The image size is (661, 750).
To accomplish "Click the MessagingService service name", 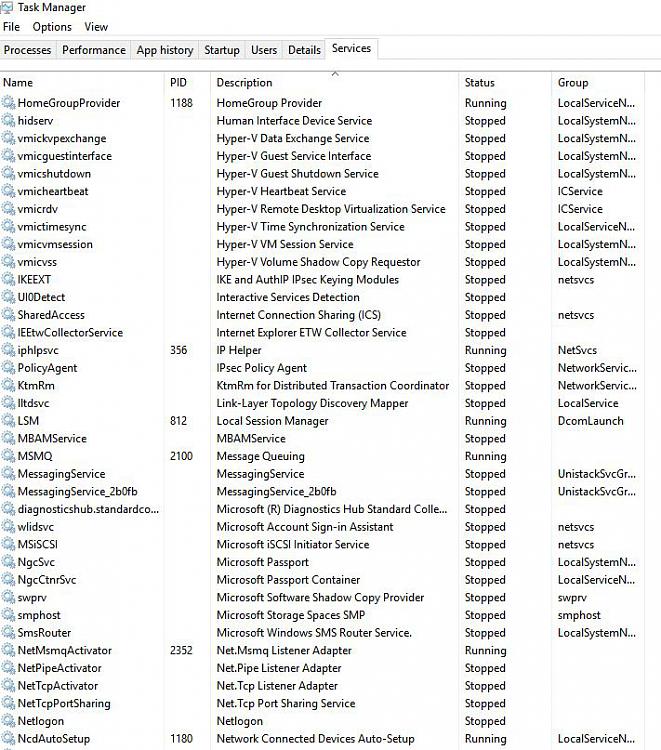I will pyautogui.click(x=61, y=474).
